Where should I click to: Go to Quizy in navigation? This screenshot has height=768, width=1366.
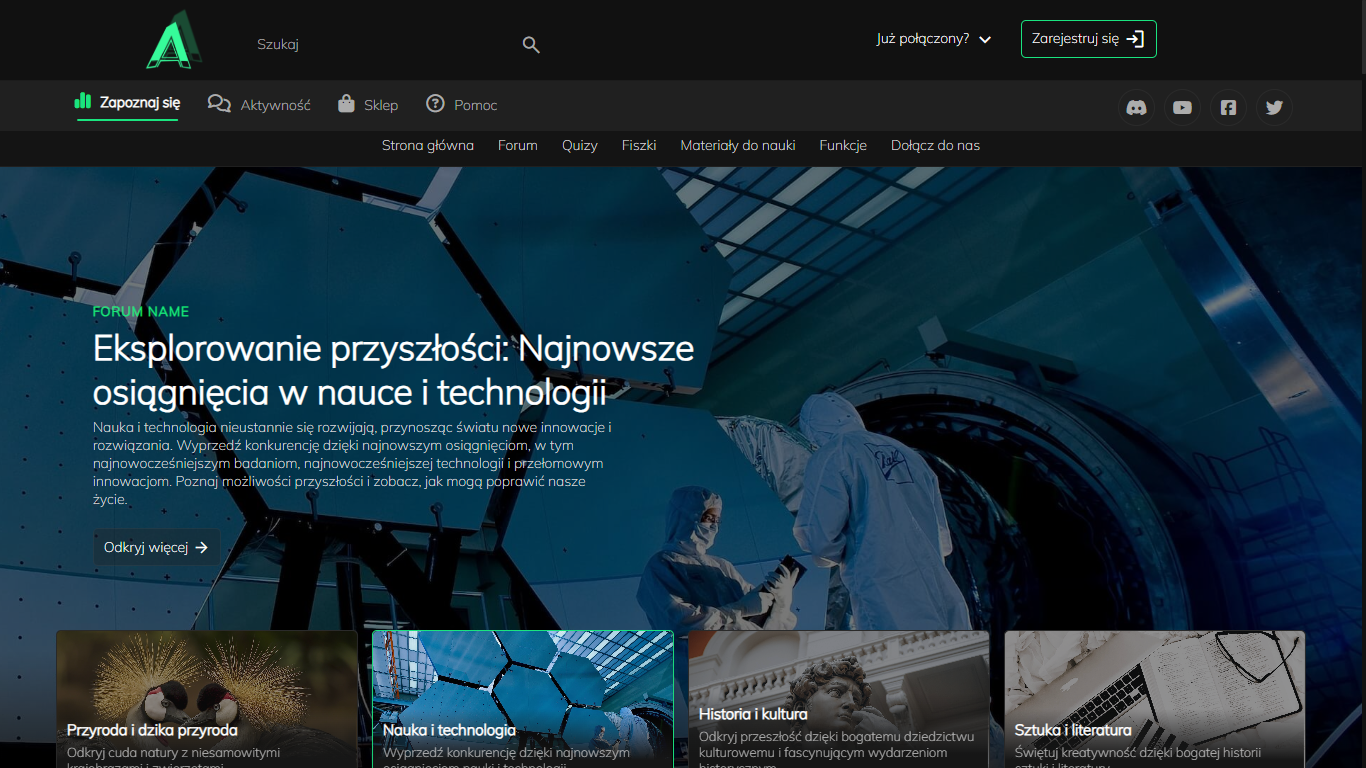pyautogui.click(x=580, y=145)
